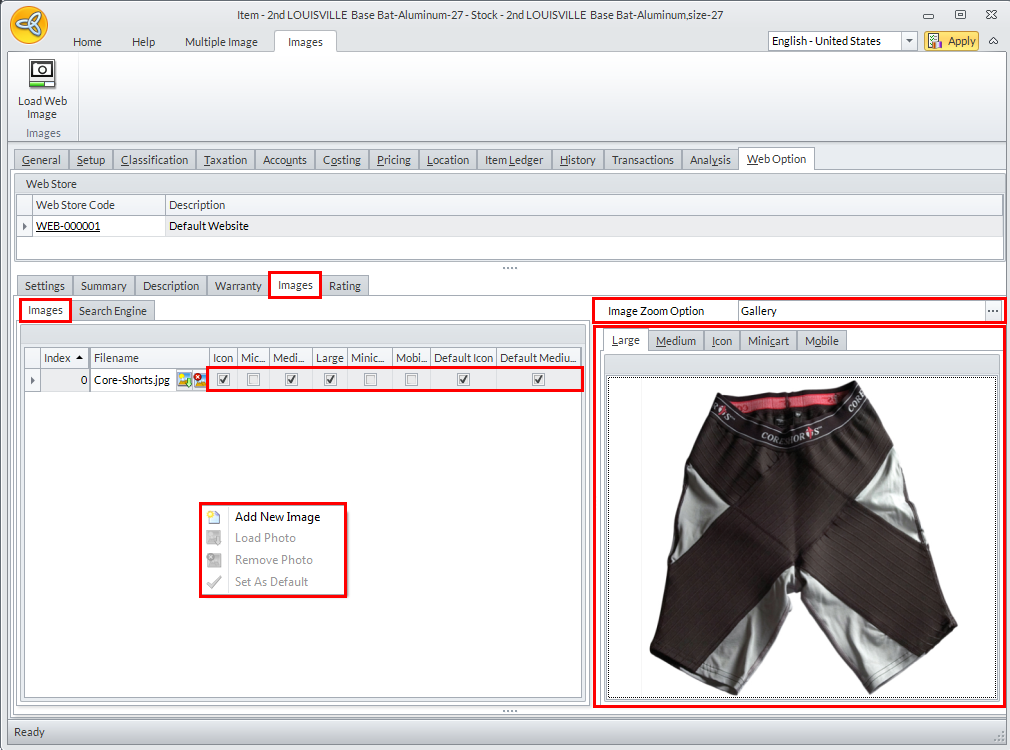Viewport: 1010px width, 750px height.
Task: Toggle the Default Icon checkbox
Action: click(463, 380)
